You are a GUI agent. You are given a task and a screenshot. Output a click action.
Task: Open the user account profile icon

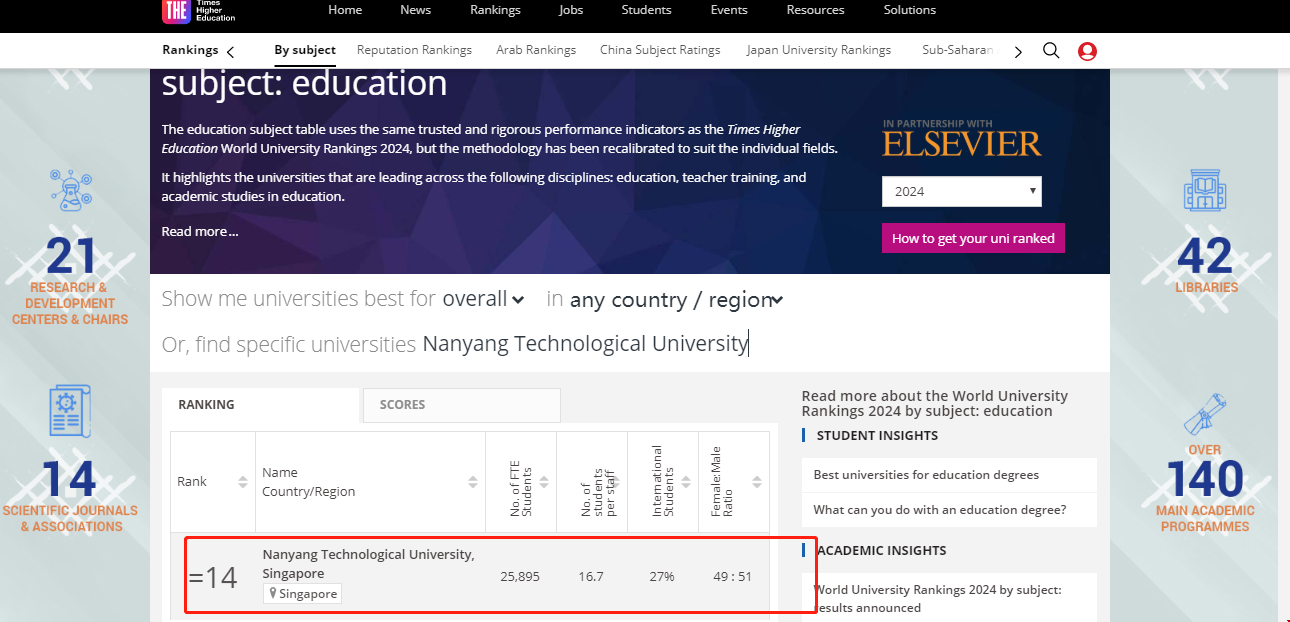[x=1087, y=50]
